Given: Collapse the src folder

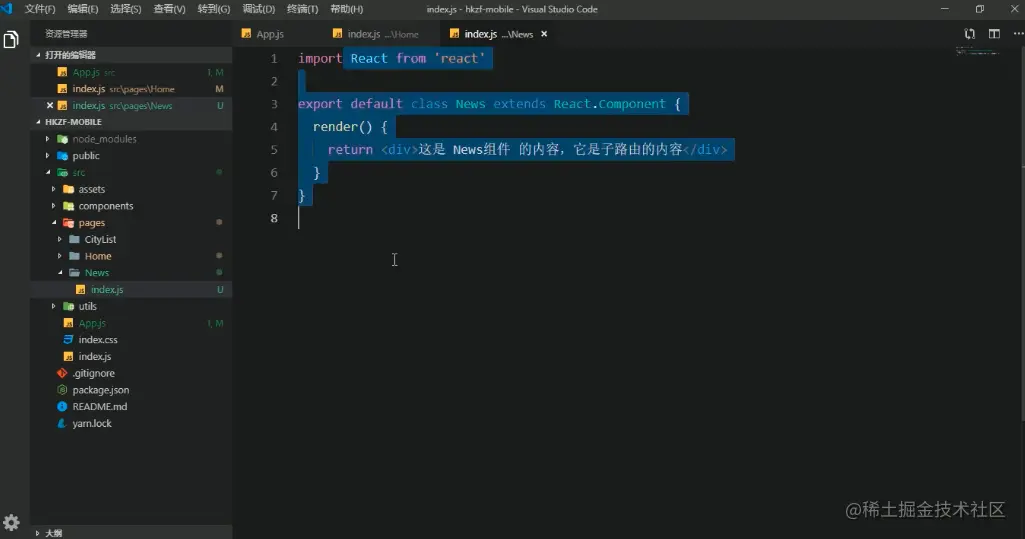Looking at the screenshot, I should [x=48, y=172].
